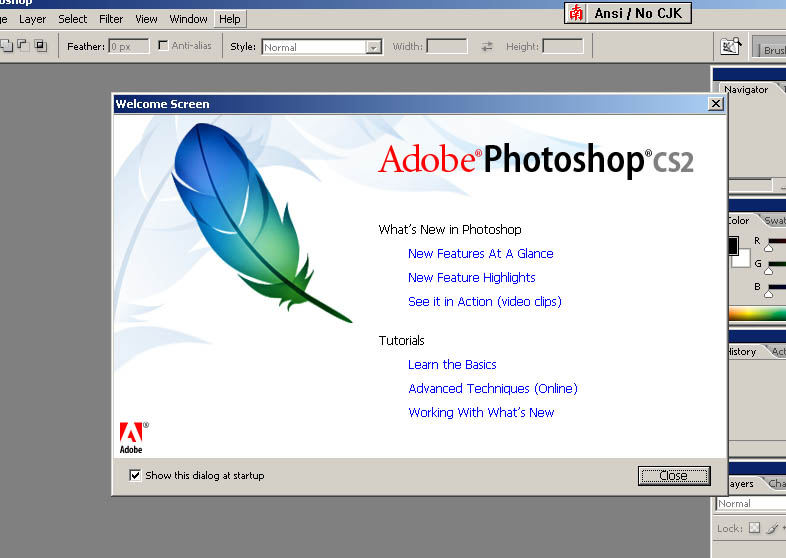This screenshot has width=786, height=558.
Task: Open Working With What's New link
Action: [481, 412]
